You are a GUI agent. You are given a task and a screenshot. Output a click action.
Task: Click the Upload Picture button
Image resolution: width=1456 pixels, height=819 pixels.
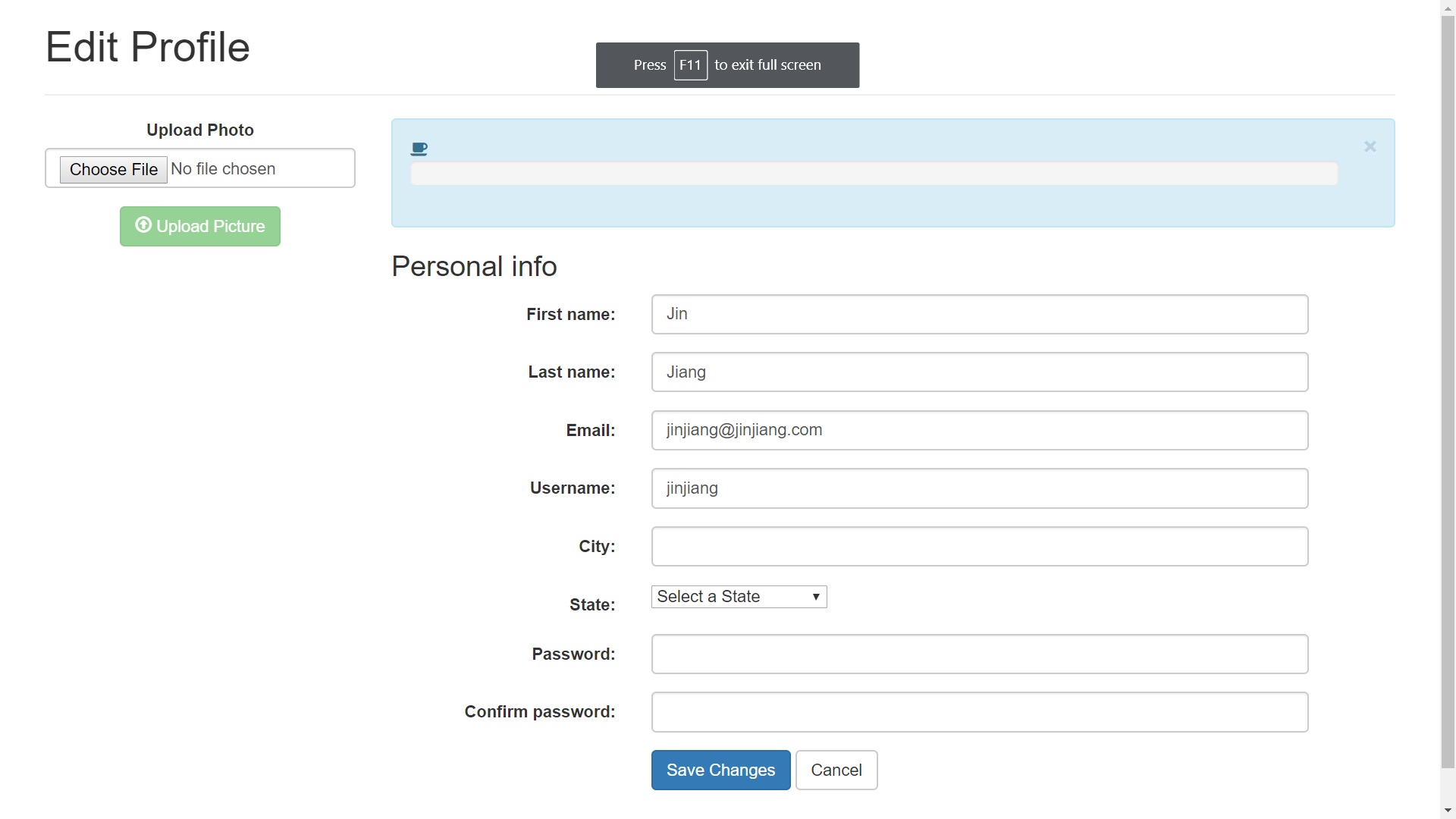200,226
